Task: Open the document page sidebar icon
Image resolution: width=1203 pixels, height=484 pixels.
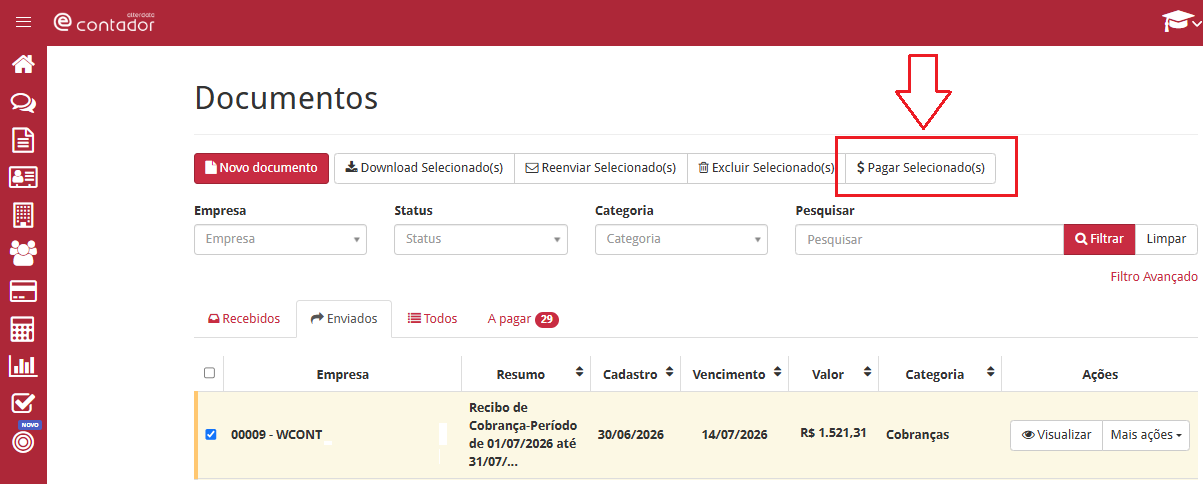Action: pos(23,140)
